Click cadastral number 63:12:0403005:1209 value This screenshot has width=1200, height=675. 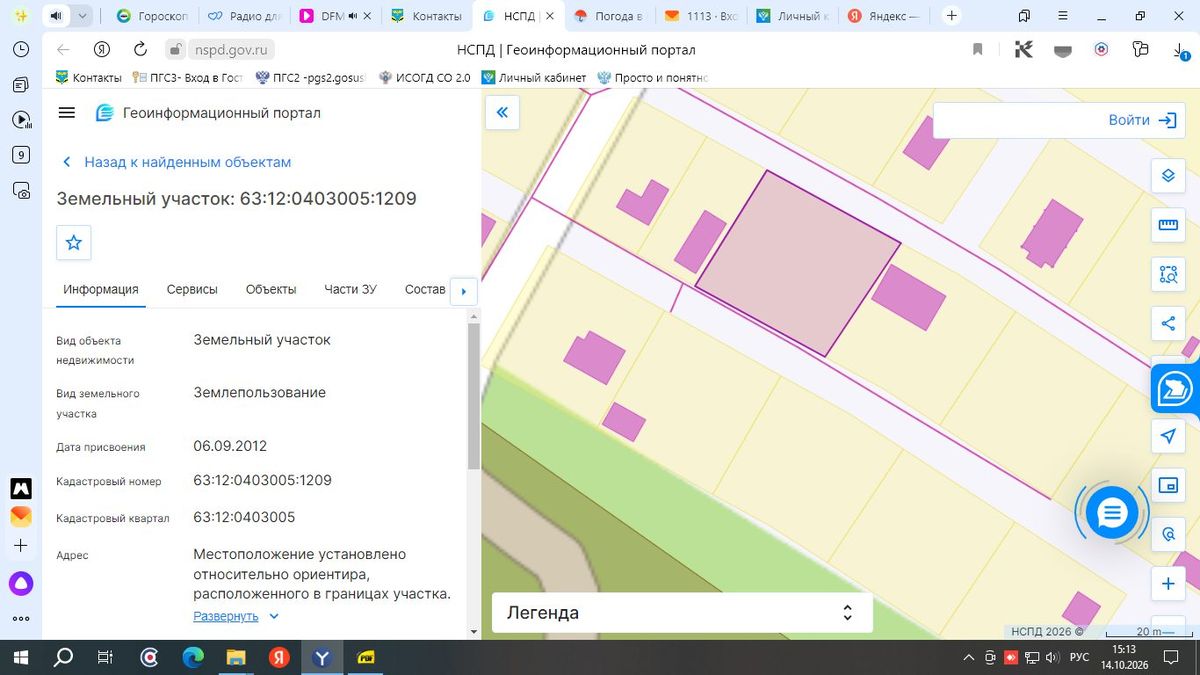262,480
